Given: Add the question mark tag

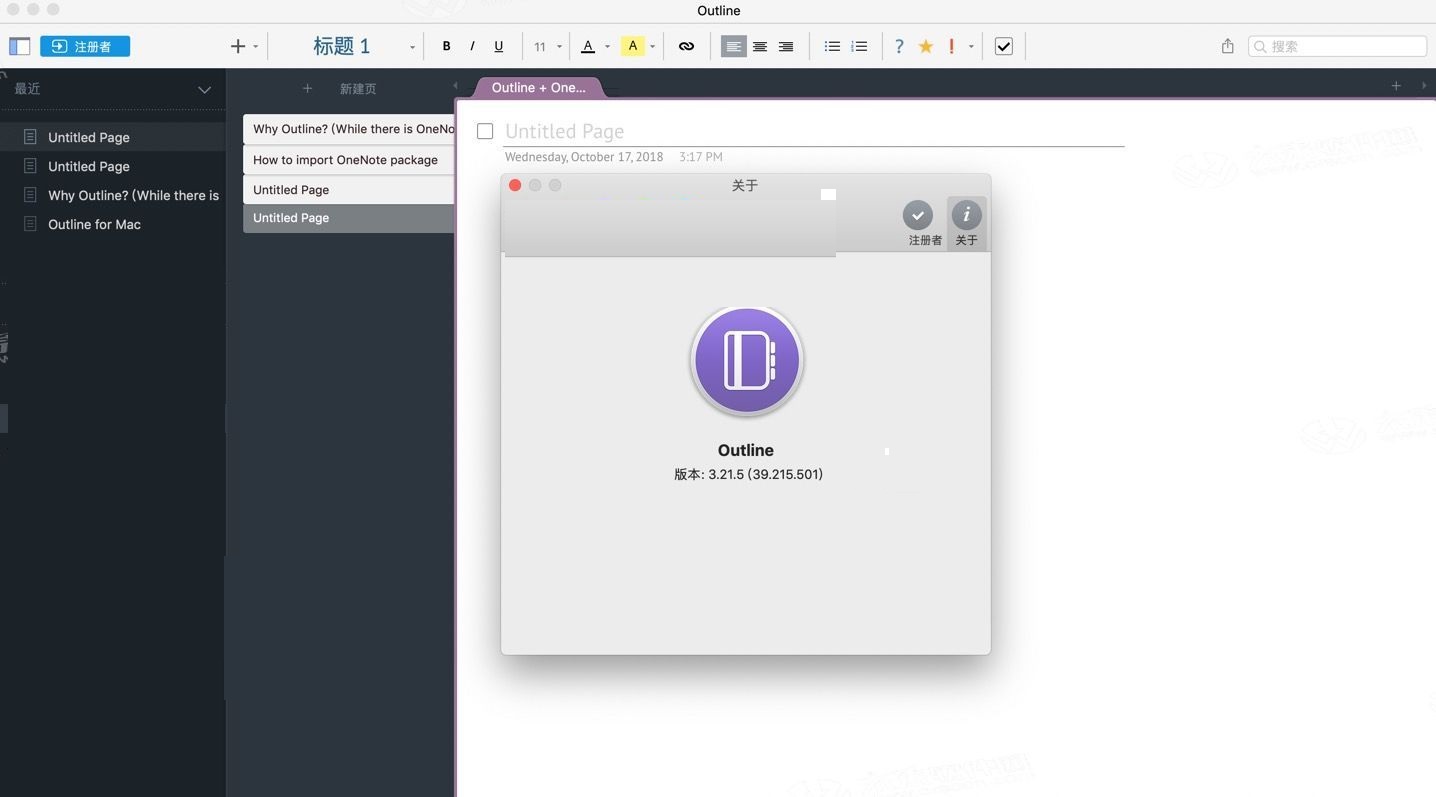Looking at the screenshot, I should click(x=899, y=46).
